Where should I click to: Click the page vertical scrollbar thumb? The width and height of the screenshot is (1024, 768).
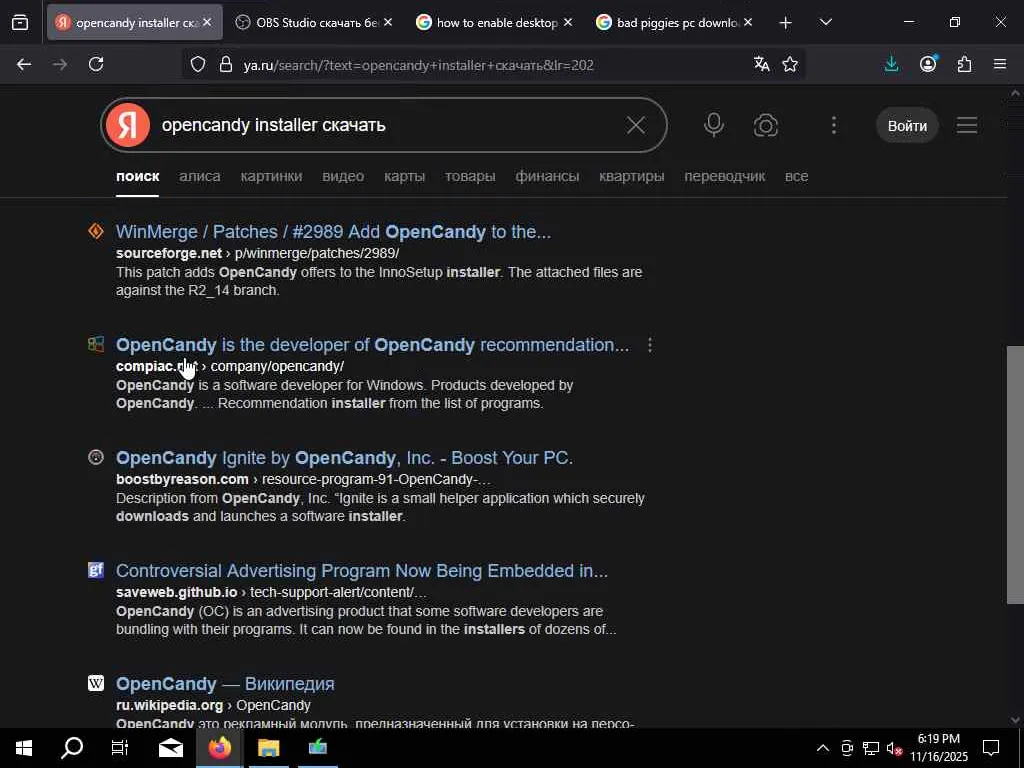pos(1015,475)
